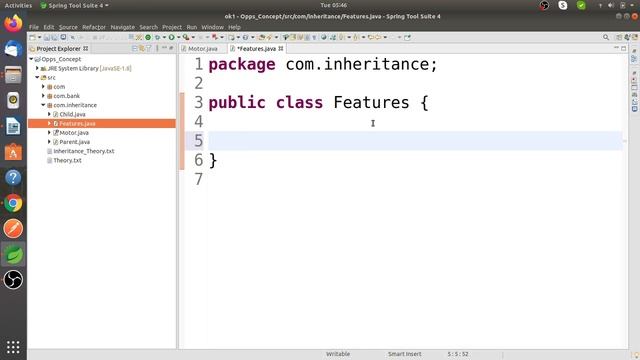Click the green Boot Dashboard toolbar icon
The height and width of the screenshot is (360, 640).
(147, 37)
